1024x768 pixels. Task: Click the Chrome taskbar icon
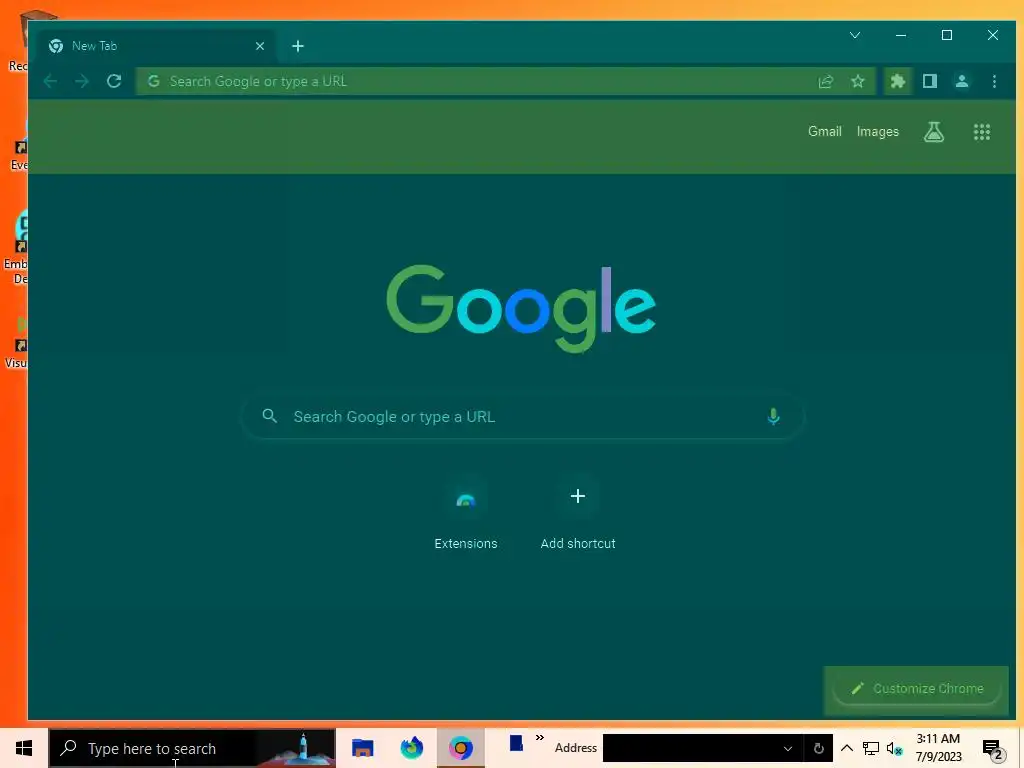(x=460, y=748)
